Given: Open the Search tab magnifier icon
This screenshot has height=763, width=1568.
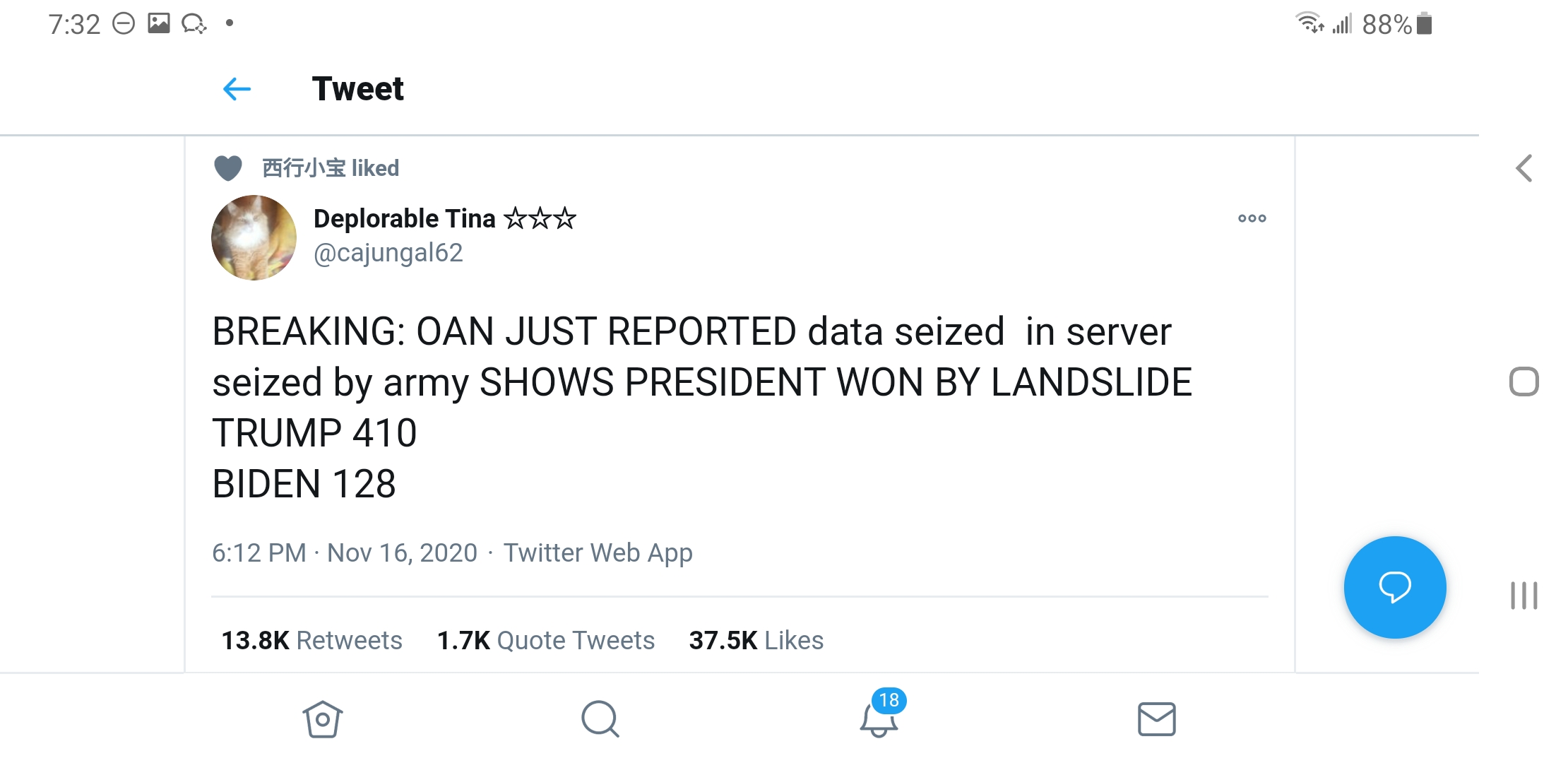Looking at the screenshot, I should click(600, 719).
